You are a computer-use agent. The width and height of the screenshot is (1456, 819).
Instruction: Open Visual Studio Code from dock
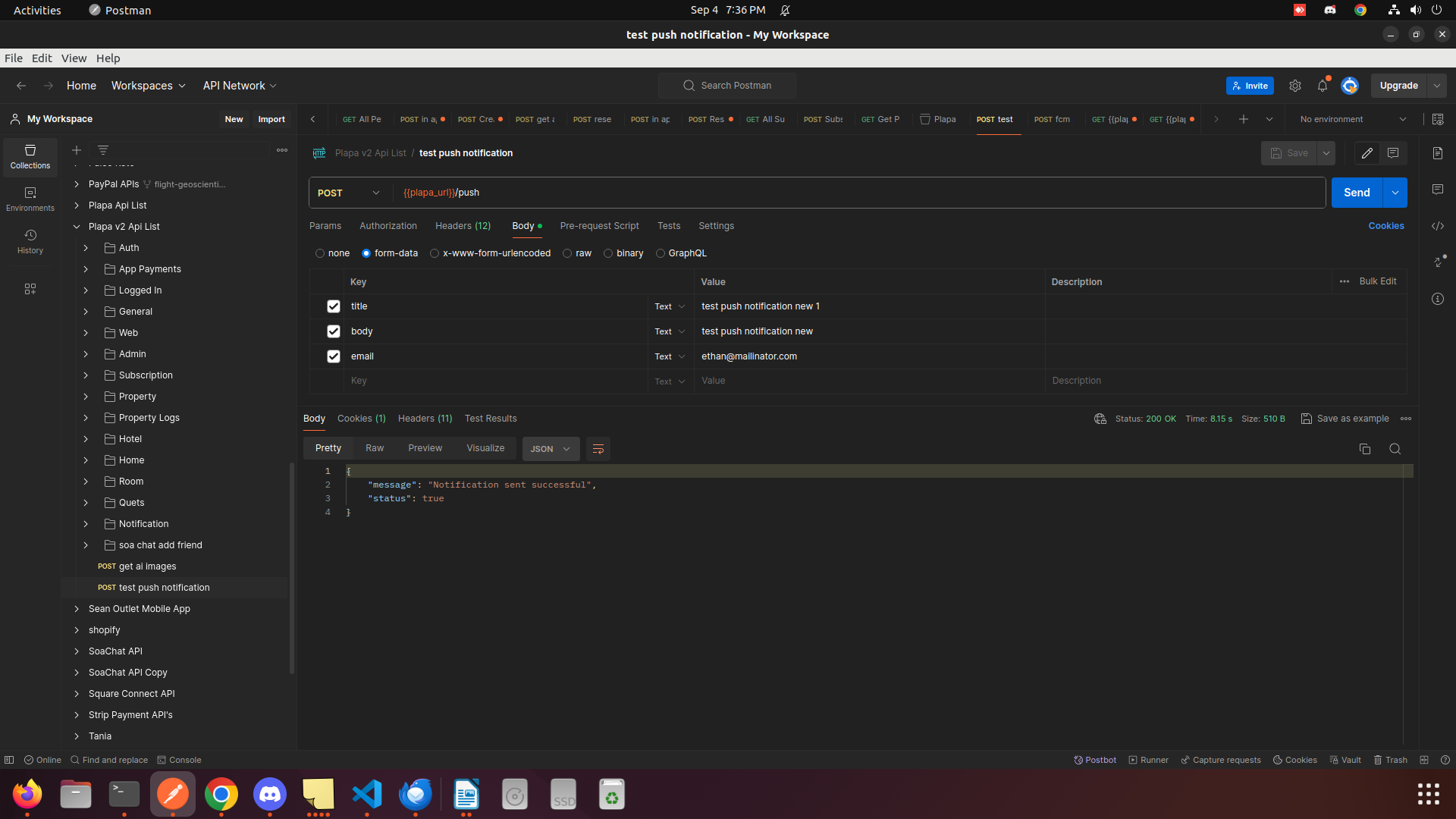click(x=367, y=795)
